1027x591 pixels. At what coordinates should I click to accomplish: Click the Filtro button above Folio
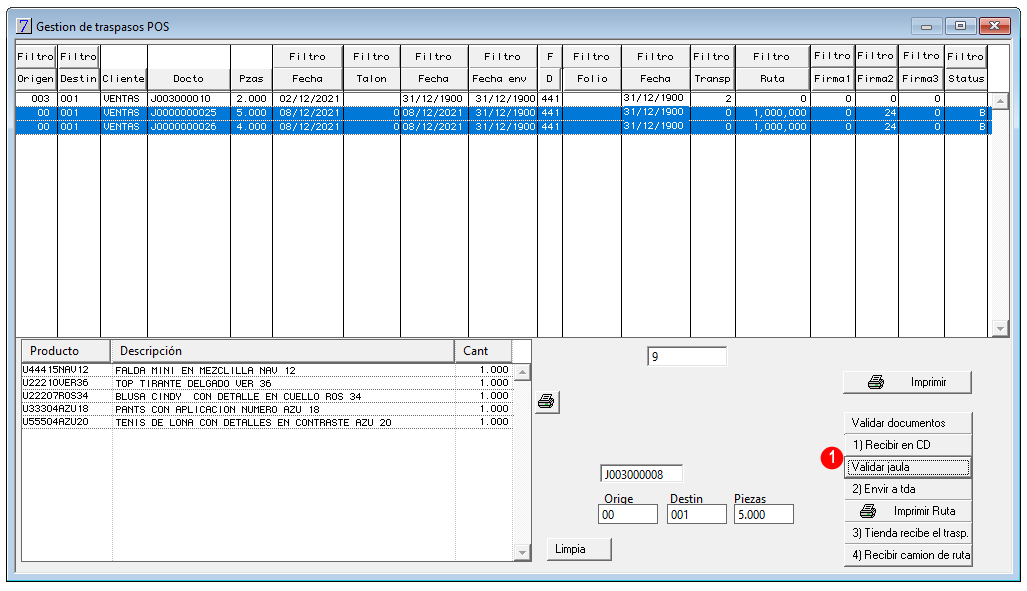(x=591, y=56)
